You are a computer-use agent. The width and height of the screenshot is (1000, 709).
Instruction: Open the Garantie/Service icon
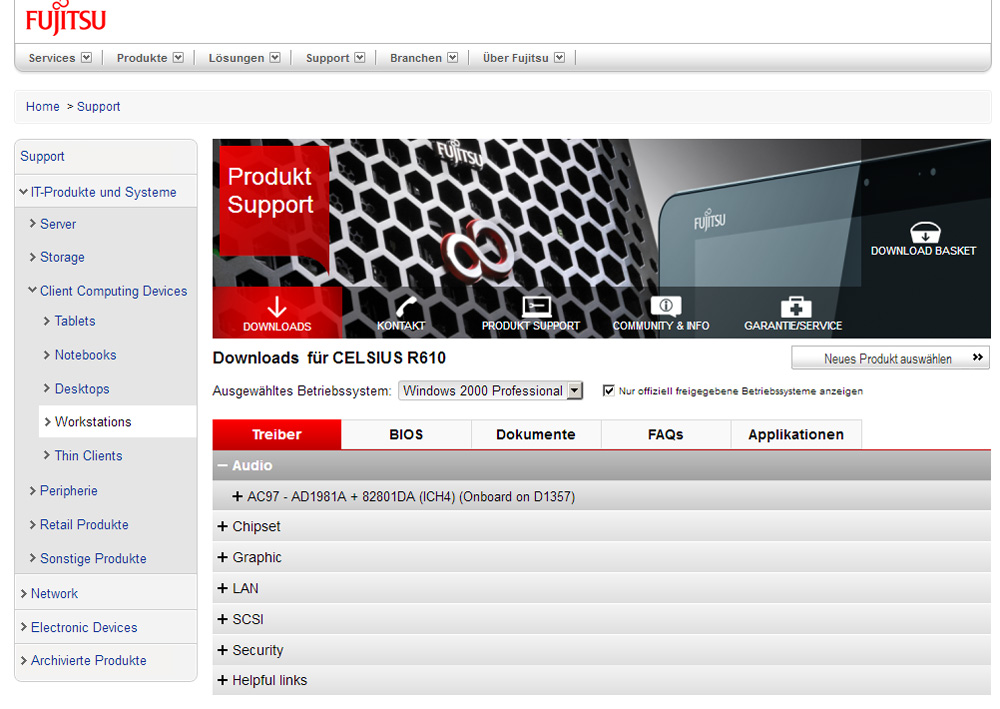click(x=795, y=307)
